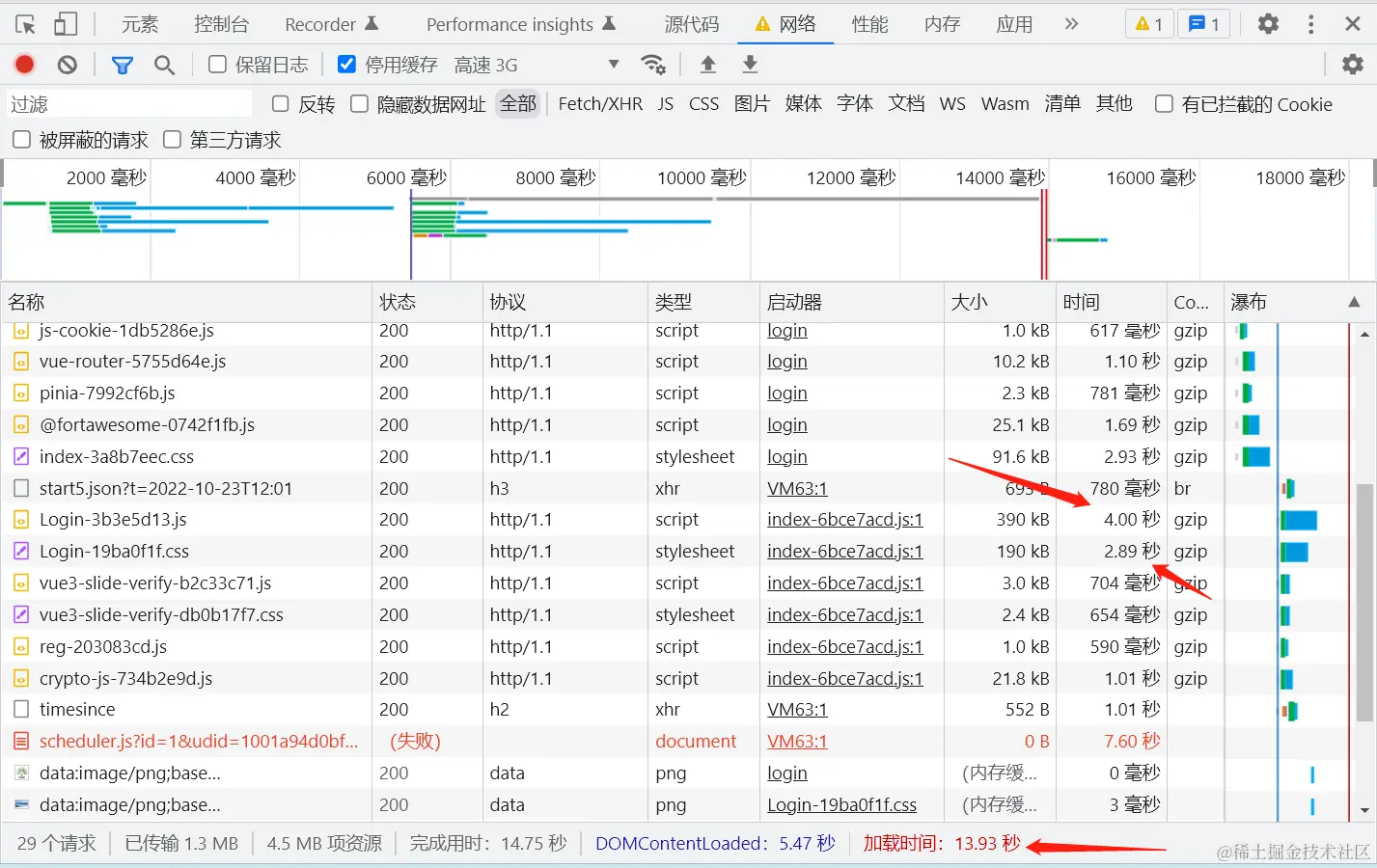Filter requests by 图片 type
This screenshot has height=868, width=1377.
point(752,104)
